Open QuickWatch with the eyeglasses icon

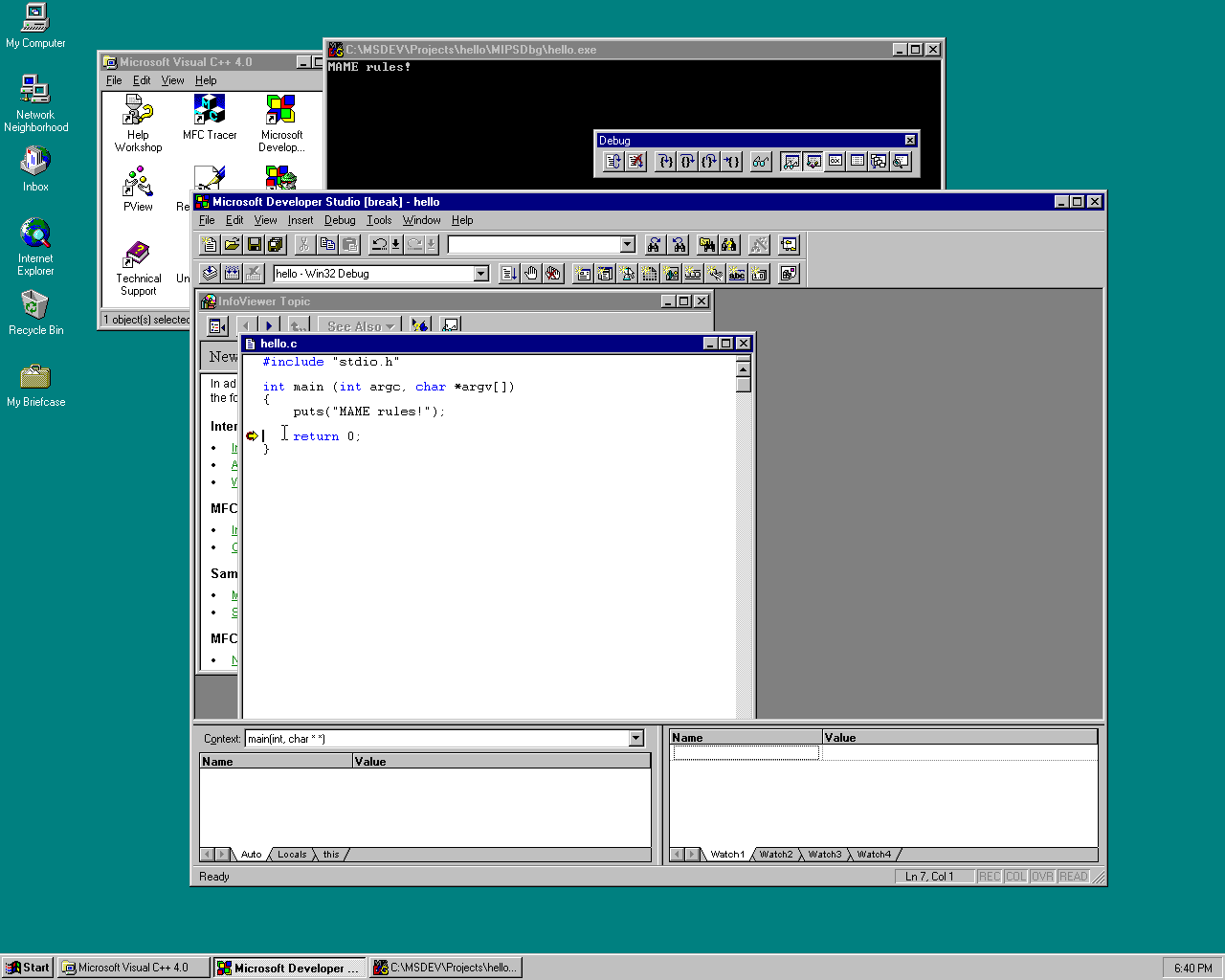[760, 162]
